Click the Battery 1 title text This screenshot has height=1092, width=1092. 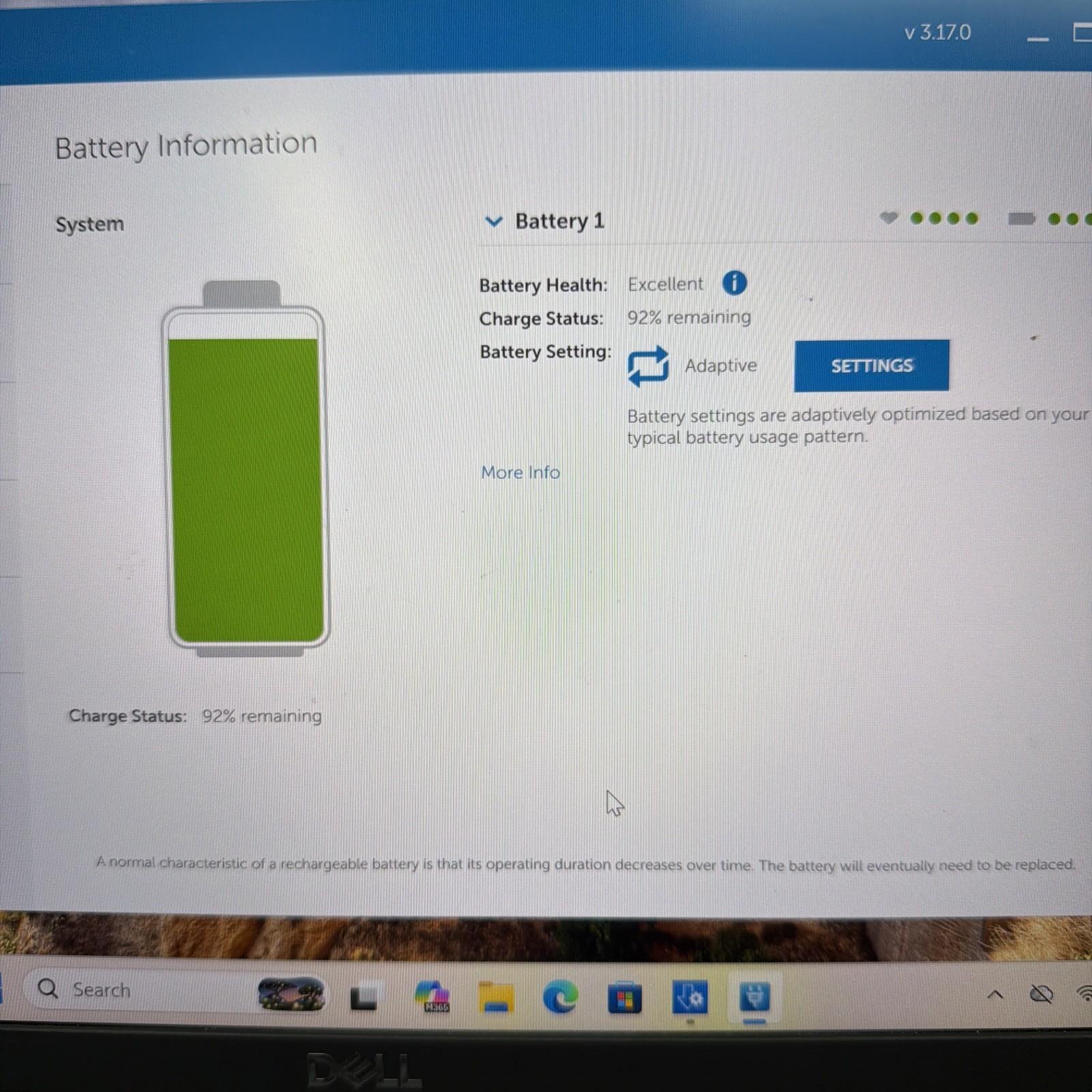click(560, 221)
